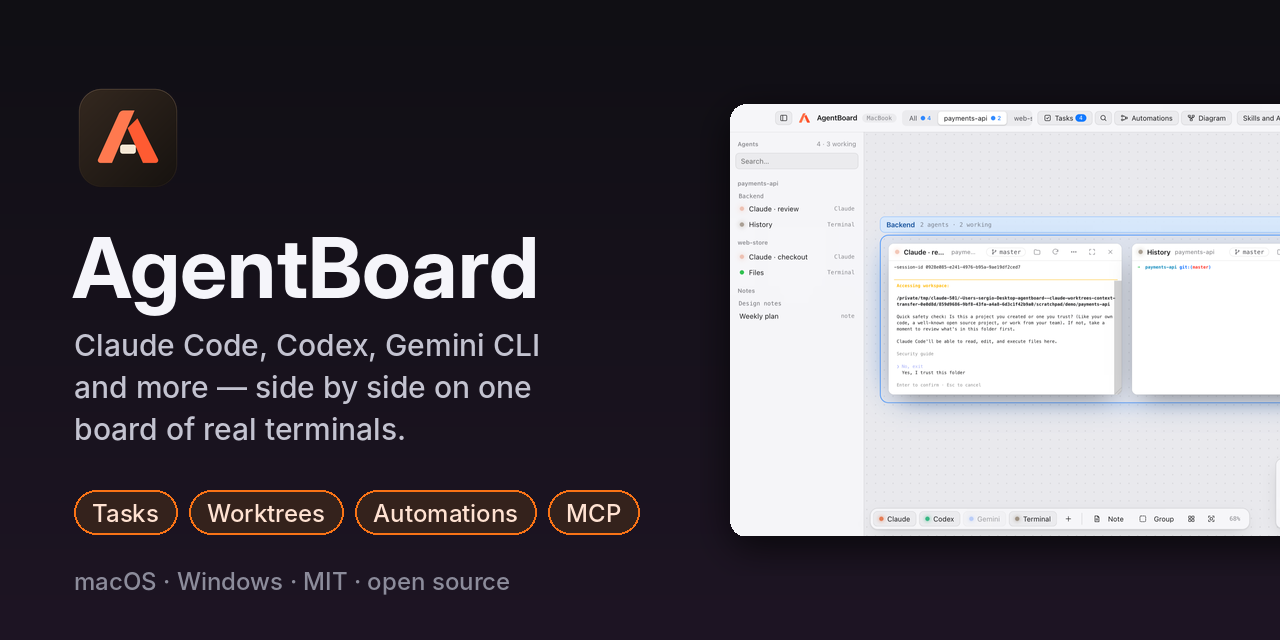The width and height of the screenshot is (1280, 640).
Task: Add a Note from bottom toolbar
Action: click(x=1109, y=519)
